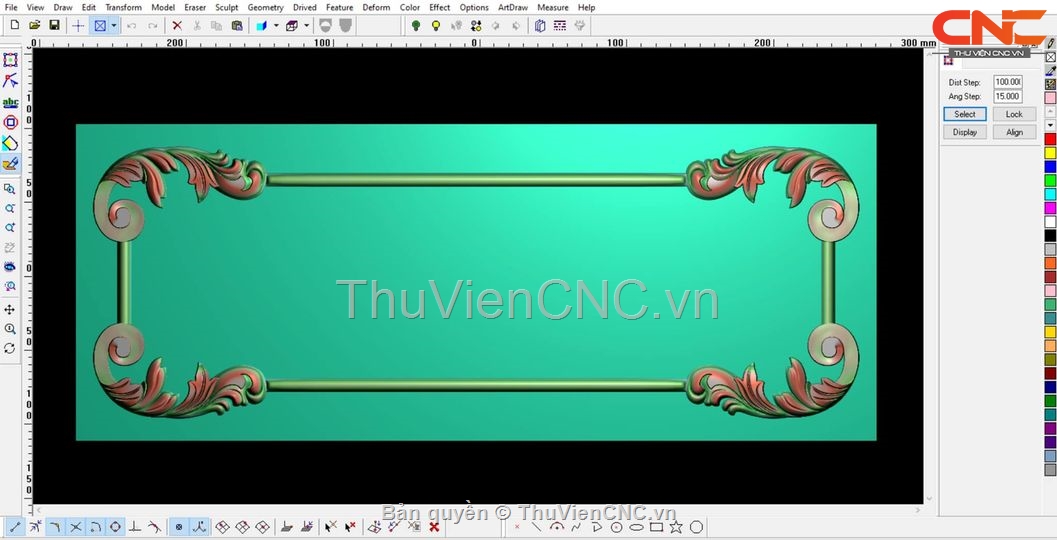Click the red X delete icon in top toolbar
The width and height of the screenshot is (1057, 540).
[177, 26]
